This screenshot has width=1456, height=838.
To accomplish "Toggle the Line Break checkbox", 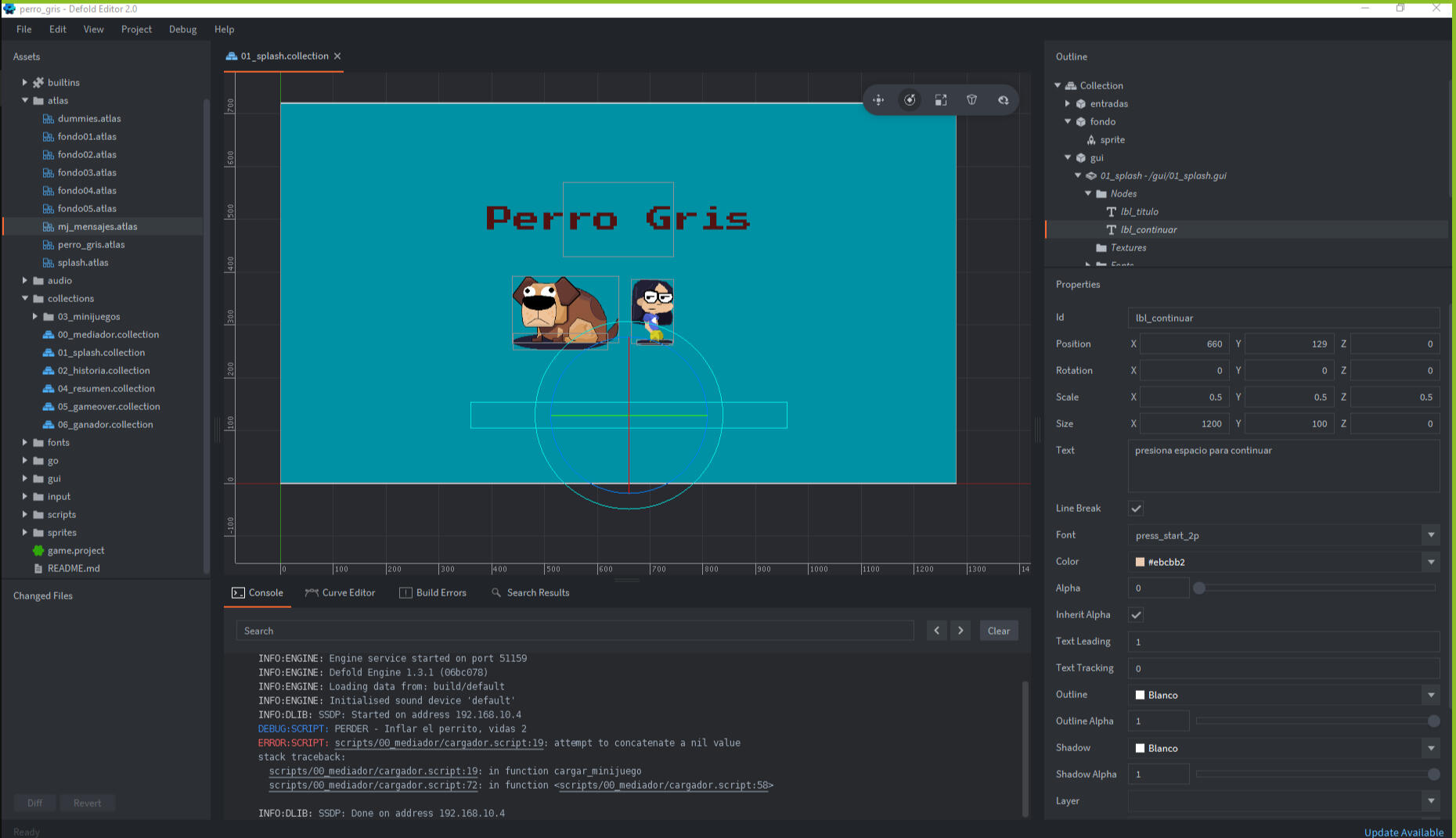I will point(1136,509).
